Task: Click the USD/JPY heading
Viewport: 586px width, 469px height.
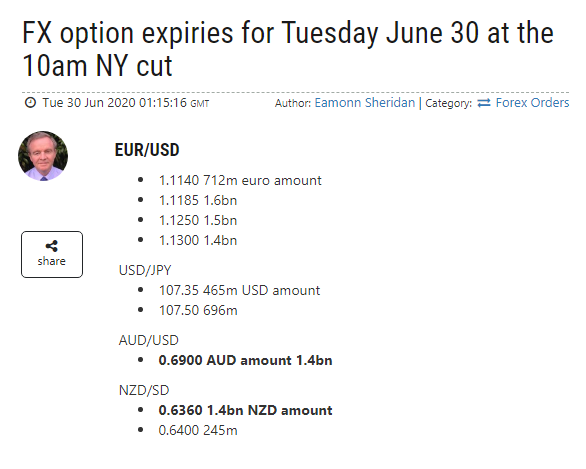Action: (x=145, y=270)
